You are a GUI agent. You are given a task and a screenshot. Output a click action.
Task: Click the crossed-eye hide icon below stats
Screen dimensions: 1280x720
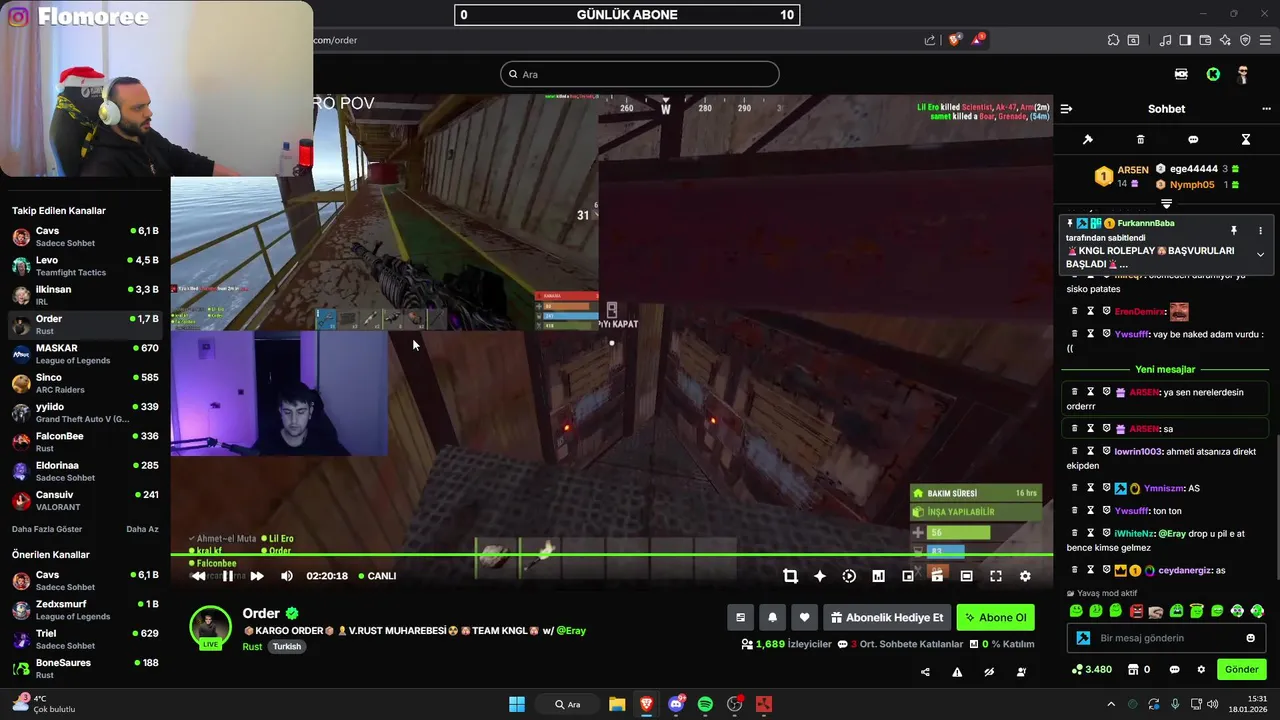pyautogui.click(x=989, y=672)
